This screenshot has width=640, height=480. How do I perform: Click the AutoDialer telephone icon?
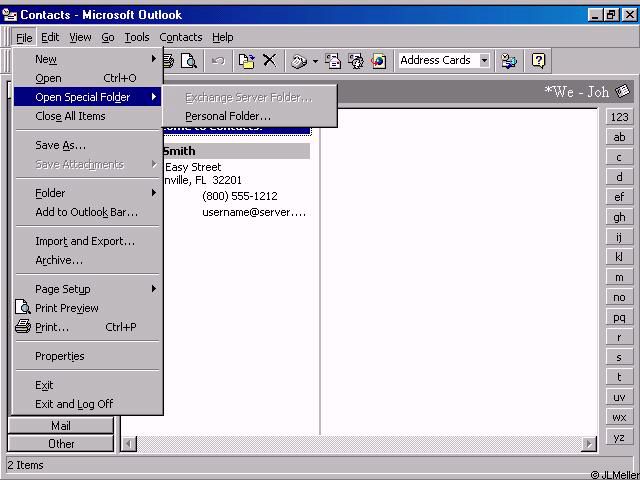point(299,61)
